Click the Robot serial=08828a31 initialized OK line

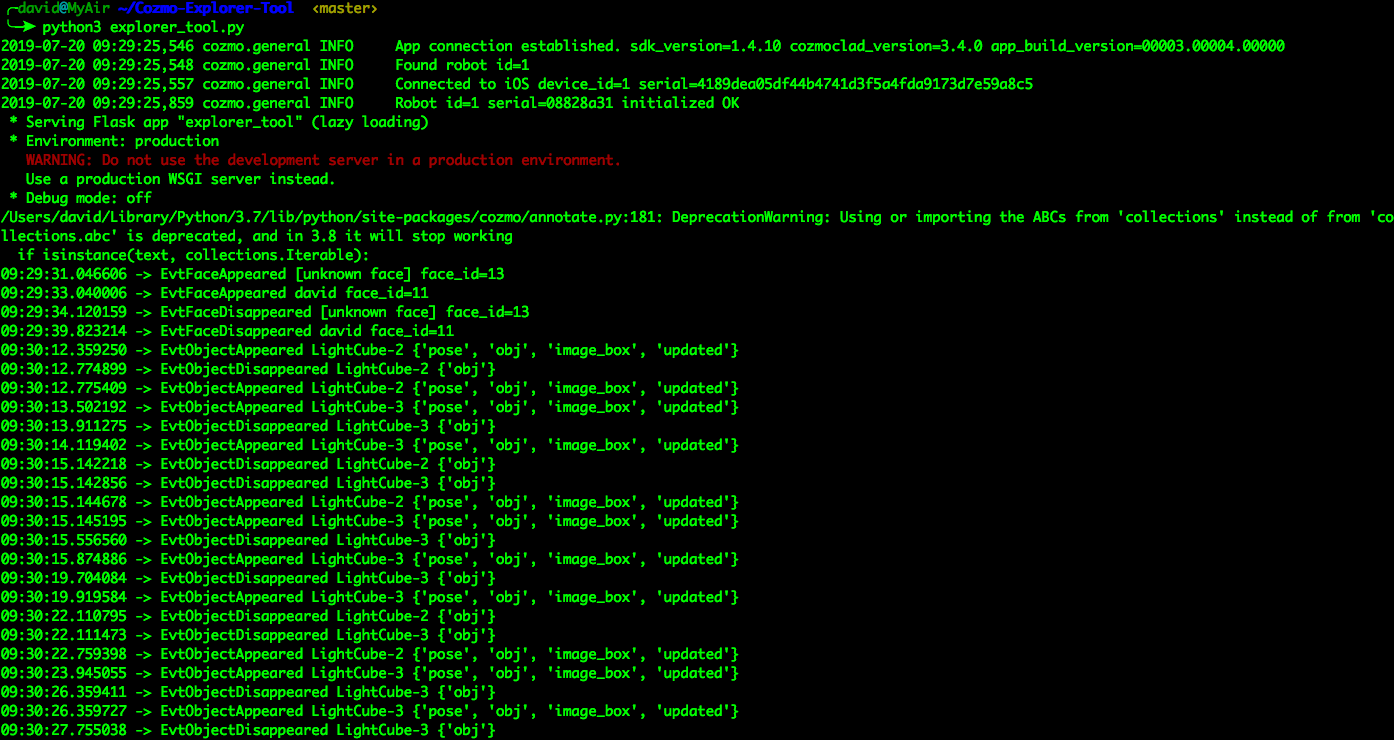tap(567, 103)
